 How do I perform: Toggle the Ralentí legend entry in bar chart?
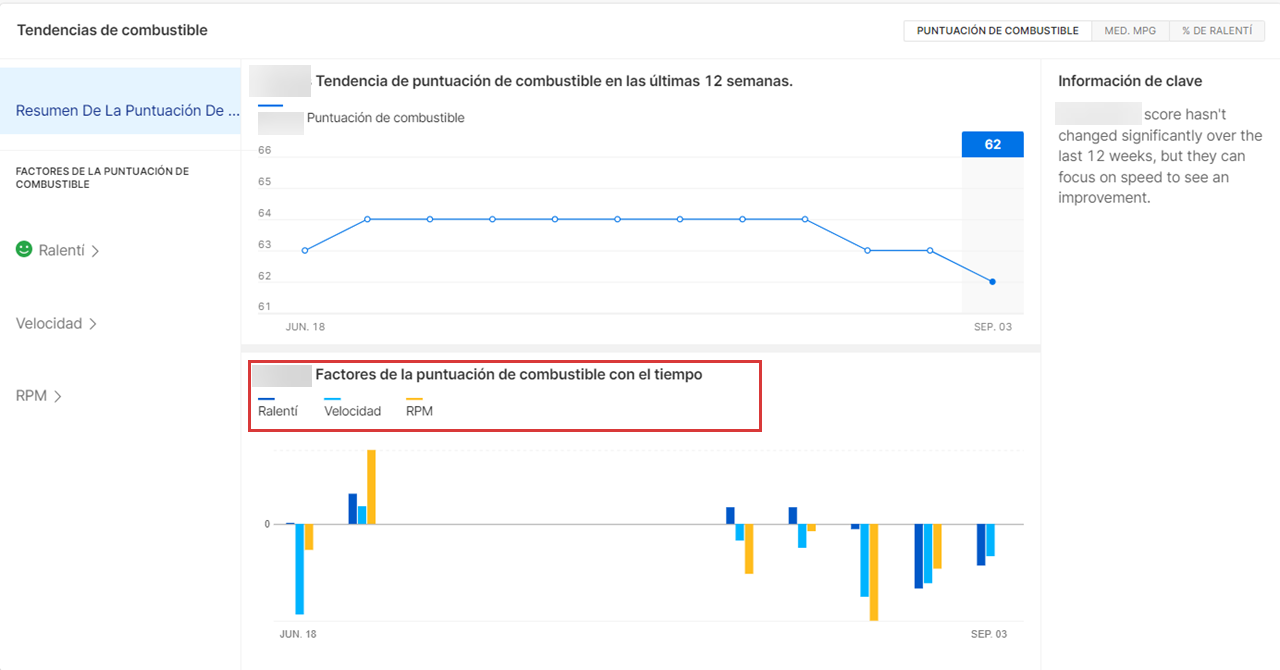tap(278, 411)
